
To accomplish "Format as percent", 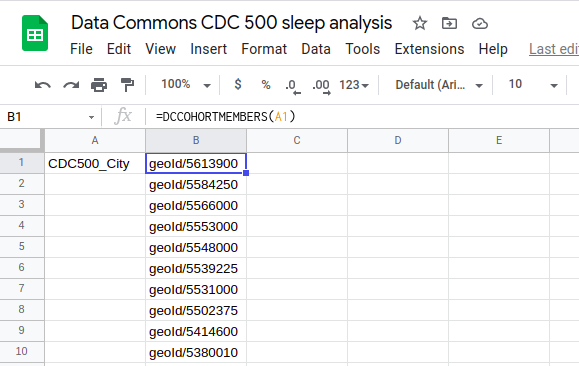I will (266, 85).
